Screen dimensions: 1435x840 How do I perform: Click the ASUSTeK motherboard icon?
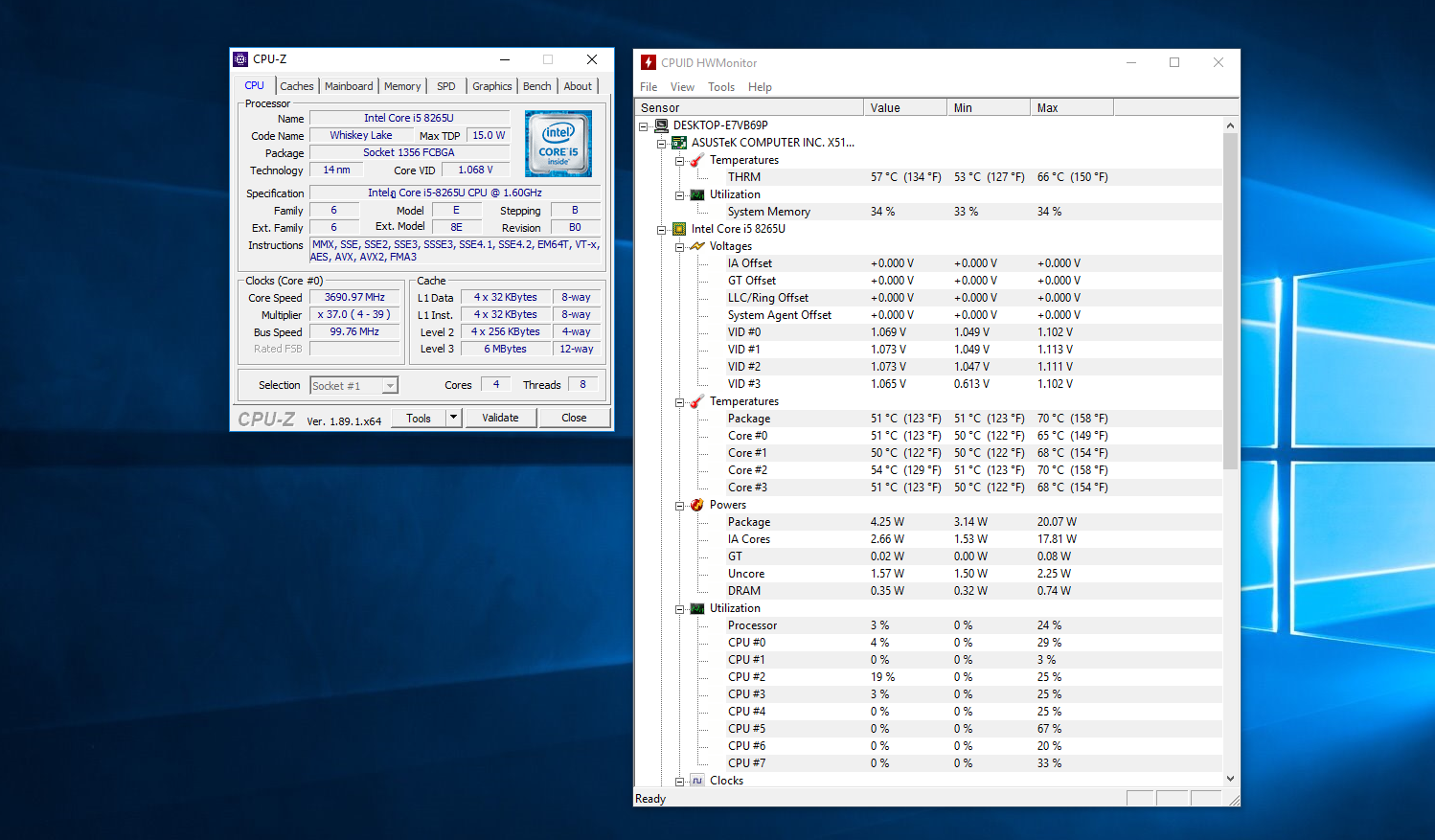pyautogui.click(x=679, y=143)
